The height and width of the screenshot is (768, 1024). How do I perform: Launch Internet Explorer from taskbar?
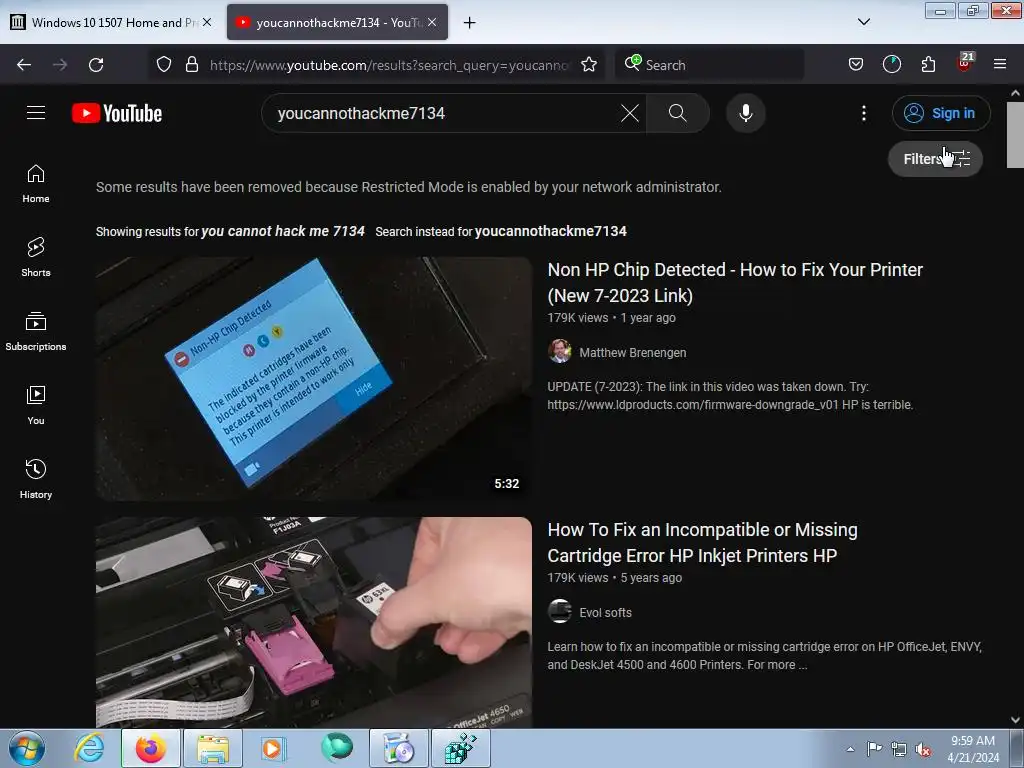[x=89, y=748]
